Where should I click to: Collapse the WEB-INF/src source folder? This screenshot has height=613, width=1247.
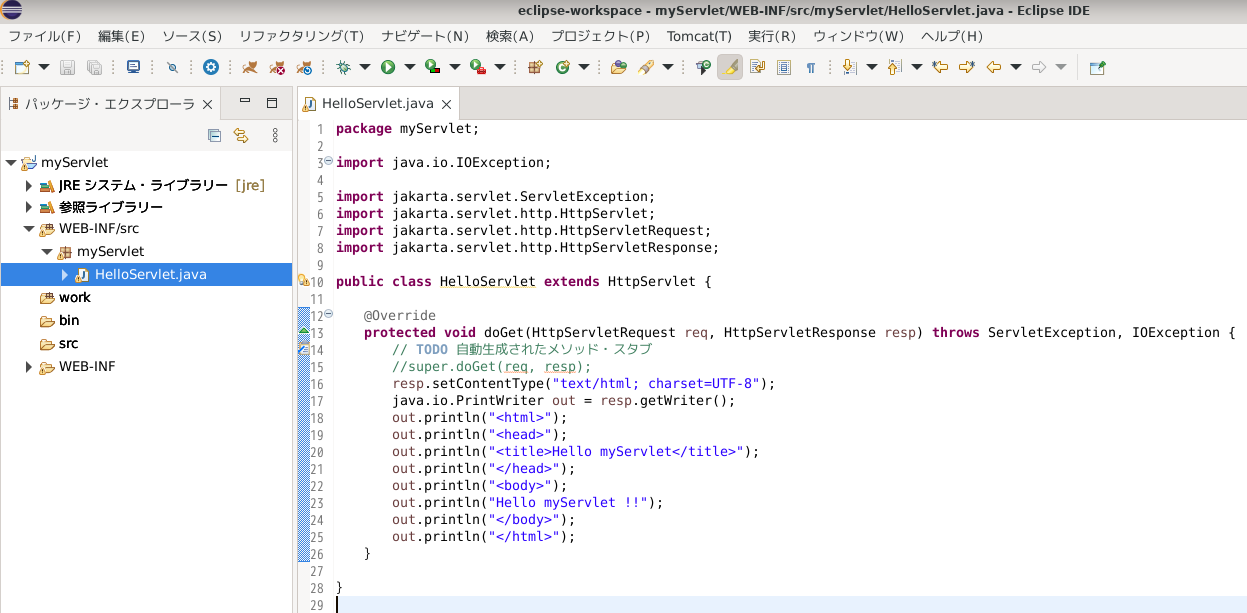point(29,229)
